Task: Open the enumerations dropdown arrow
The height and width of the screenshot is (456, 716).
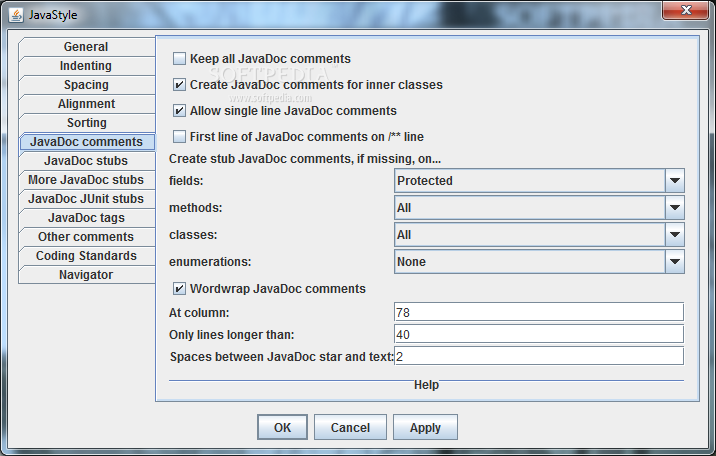Action: [674, 262]
